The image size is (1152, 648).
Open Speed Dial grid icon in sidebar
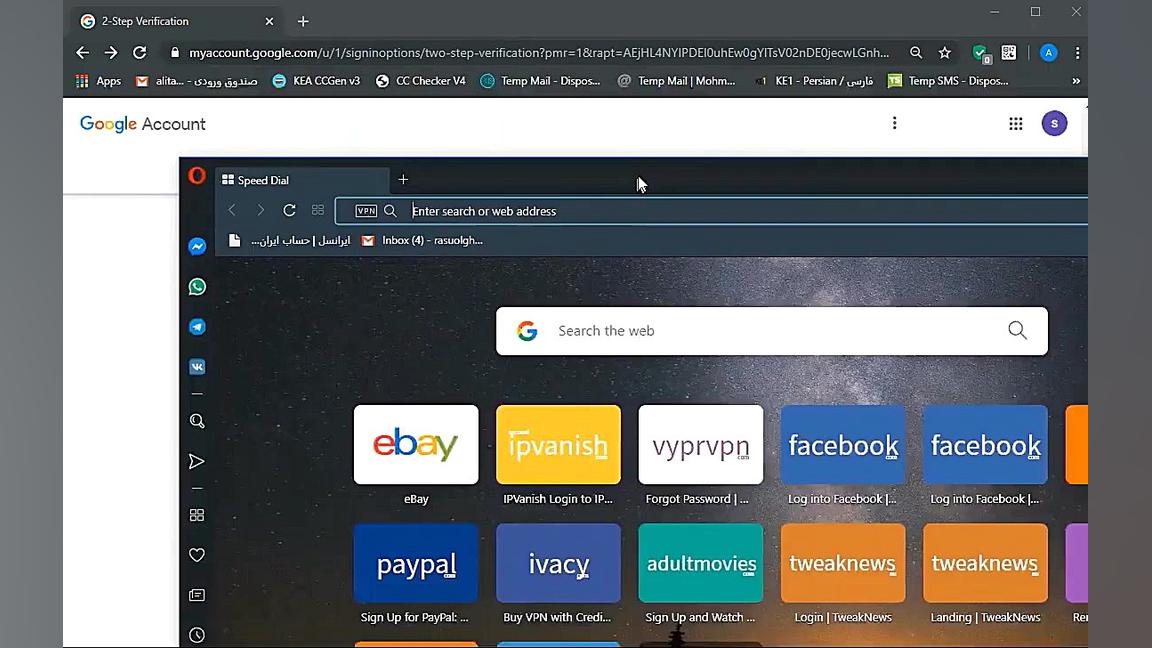coord(197,515)
